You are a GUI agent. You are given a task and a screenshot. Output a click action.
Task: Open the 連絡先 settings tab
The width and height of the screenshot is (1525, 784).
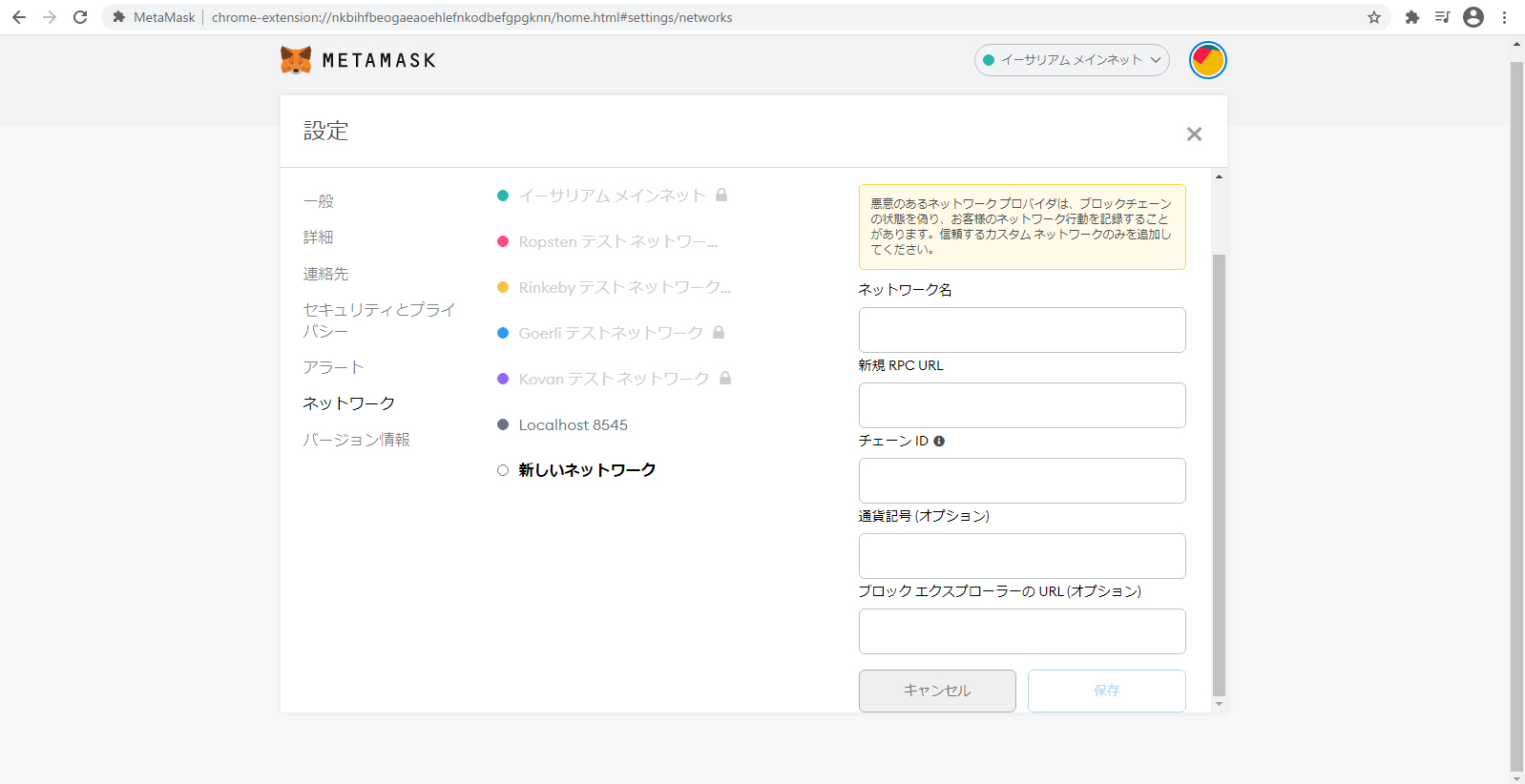(x=326, y=274)
